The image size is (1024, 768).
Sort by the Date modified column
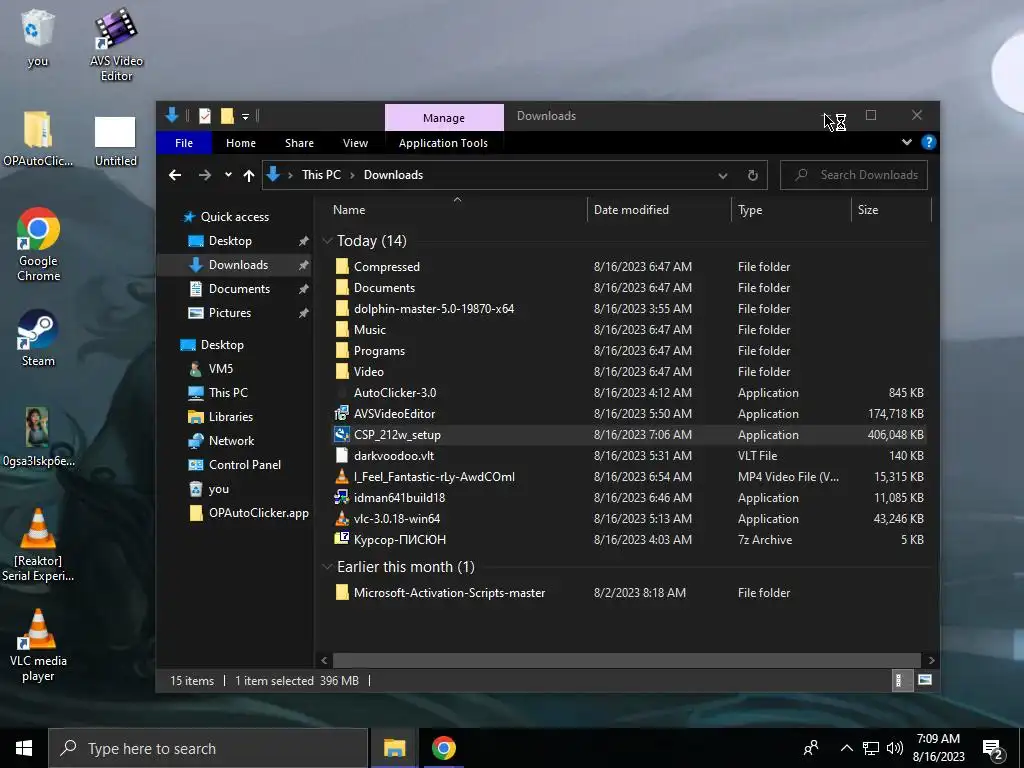click(659, 210)
